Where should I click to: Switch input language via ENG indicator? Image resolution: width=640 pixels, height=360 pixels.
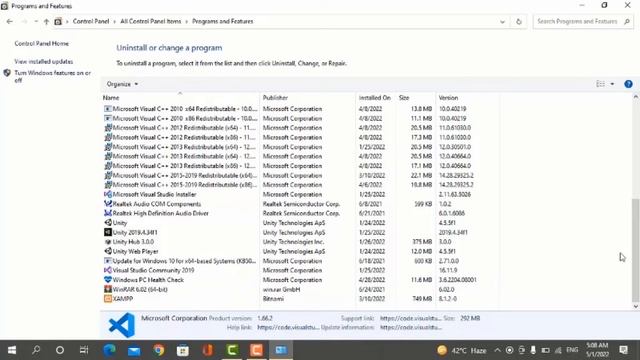(572, 350)
